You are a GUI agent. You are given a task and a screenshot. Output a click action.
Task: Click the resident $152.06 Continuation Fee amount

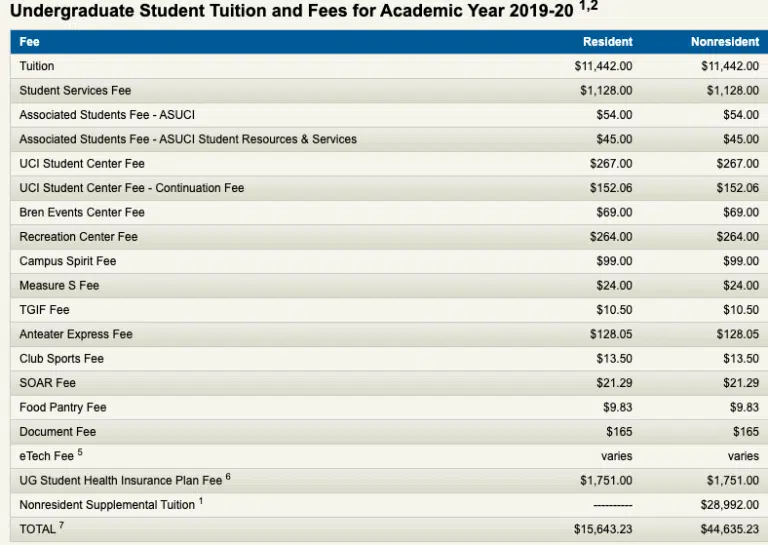(x=611, y=188)
